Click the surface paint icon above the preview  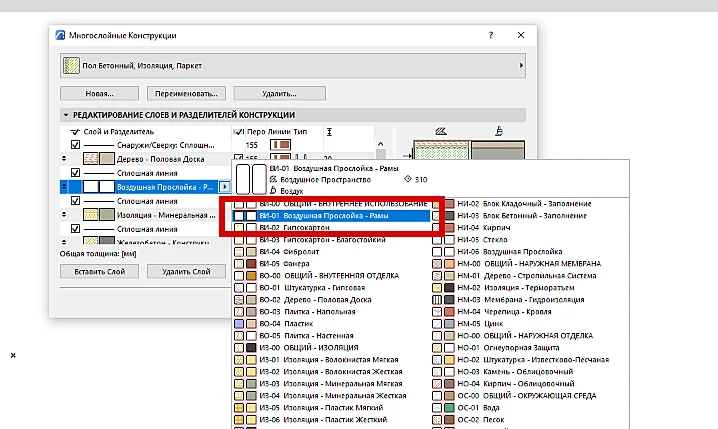pyautogui.click(x=499, y=131)
